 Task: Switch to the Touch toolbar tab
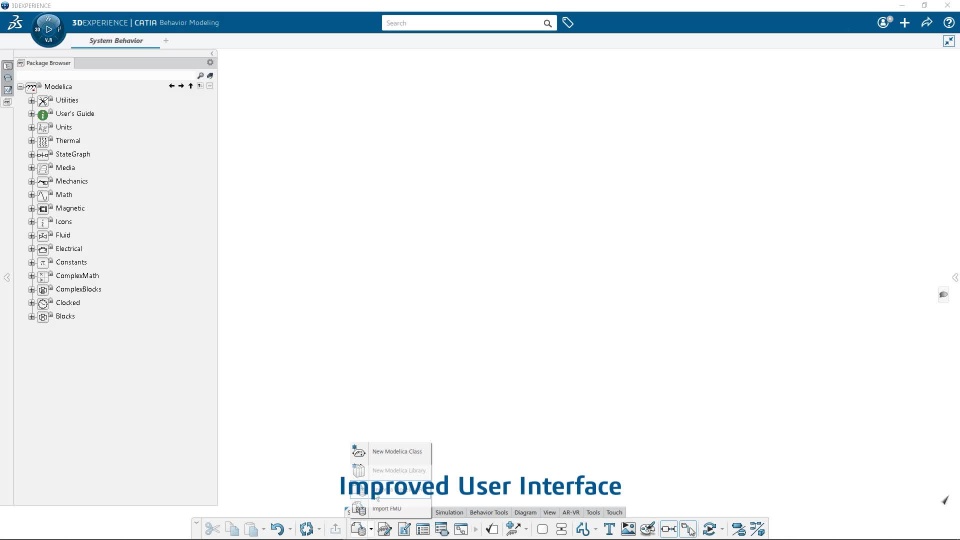[x=614, y=512]
